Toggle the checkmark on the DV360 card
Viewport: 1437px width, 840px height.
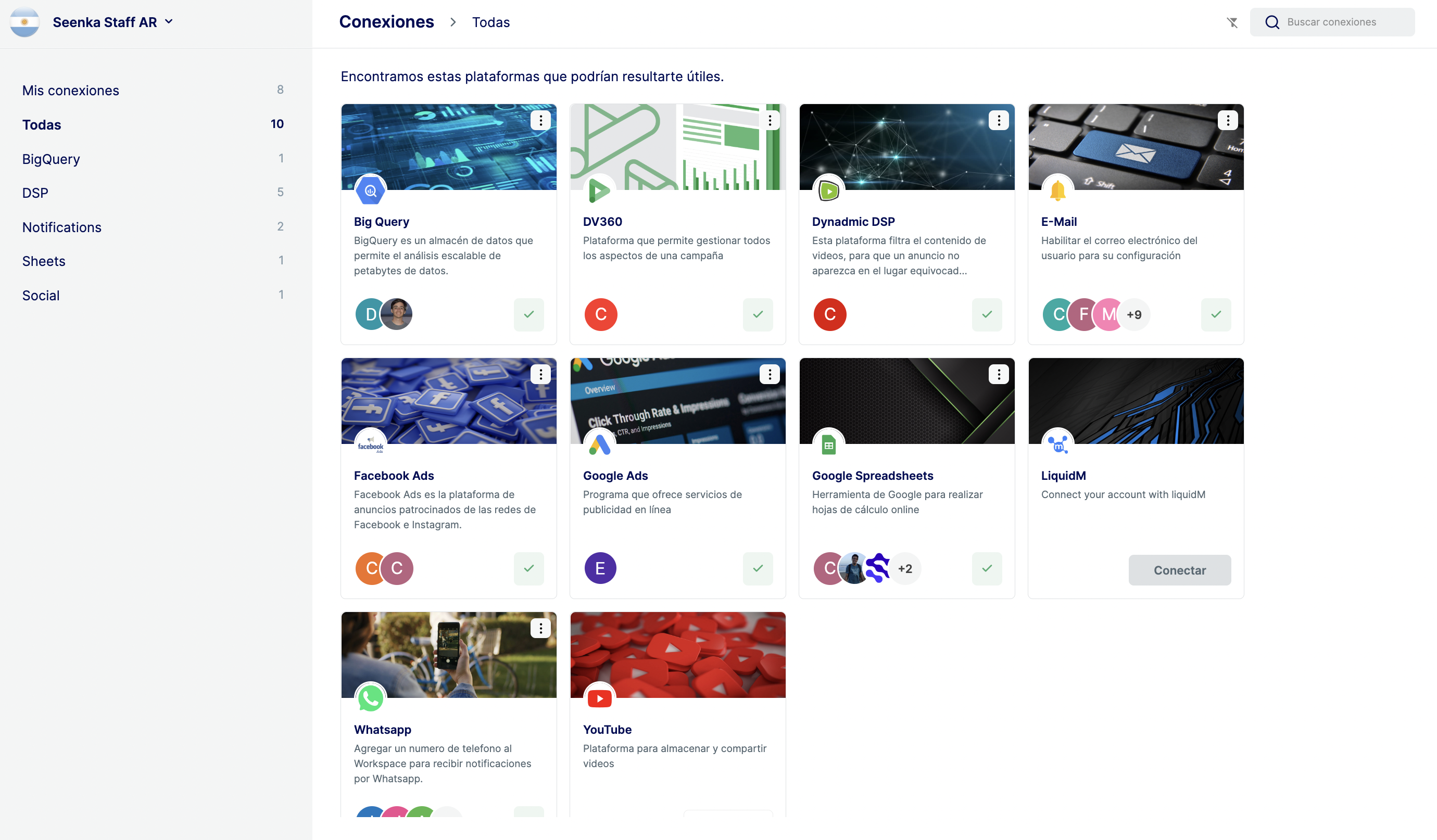757,314
